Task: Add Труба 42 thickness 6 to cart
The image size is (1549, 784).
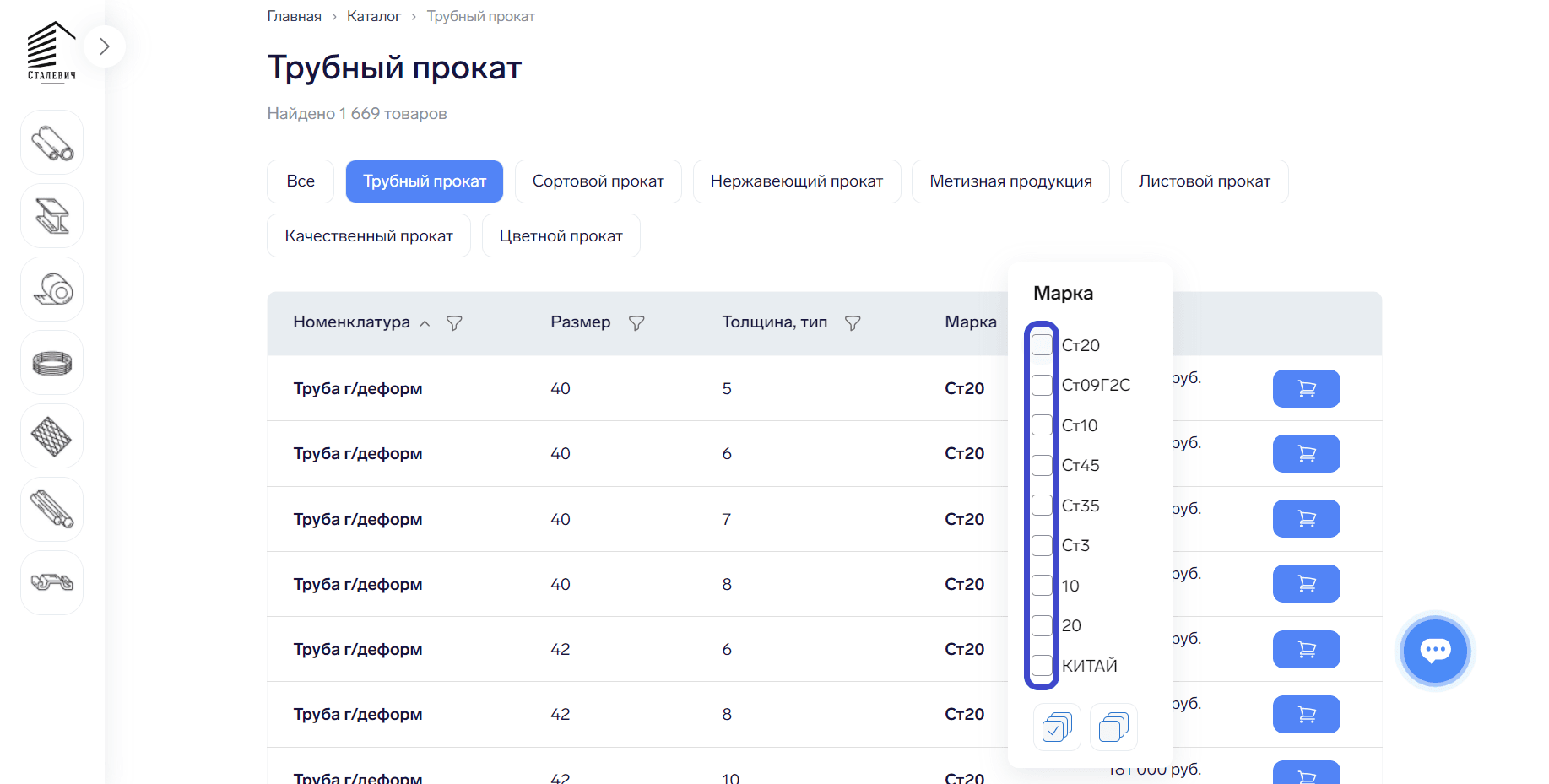Action: 1306,650
